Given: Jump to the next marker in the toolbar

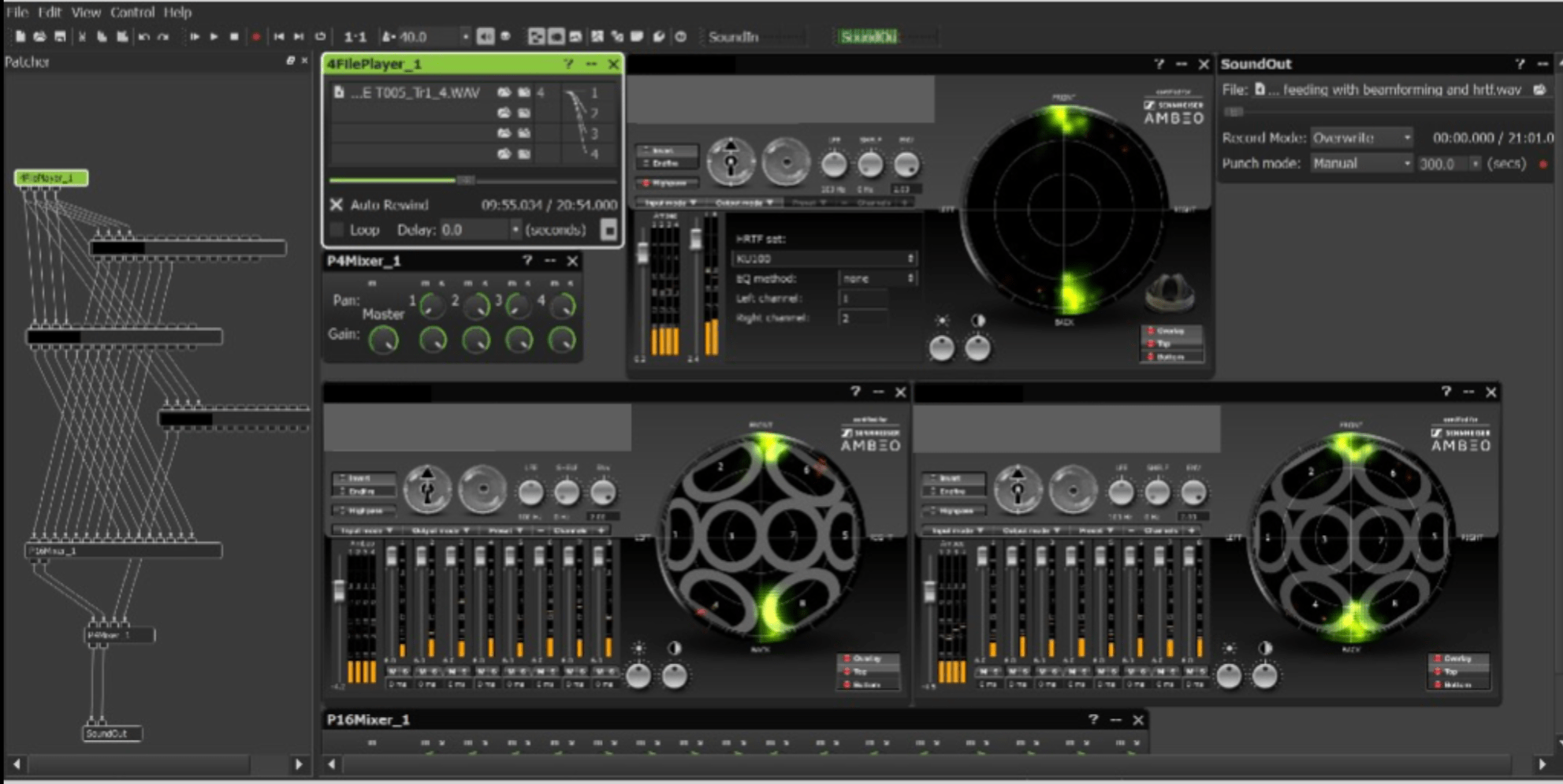Looking at the screenshot, I should [299, 36].
